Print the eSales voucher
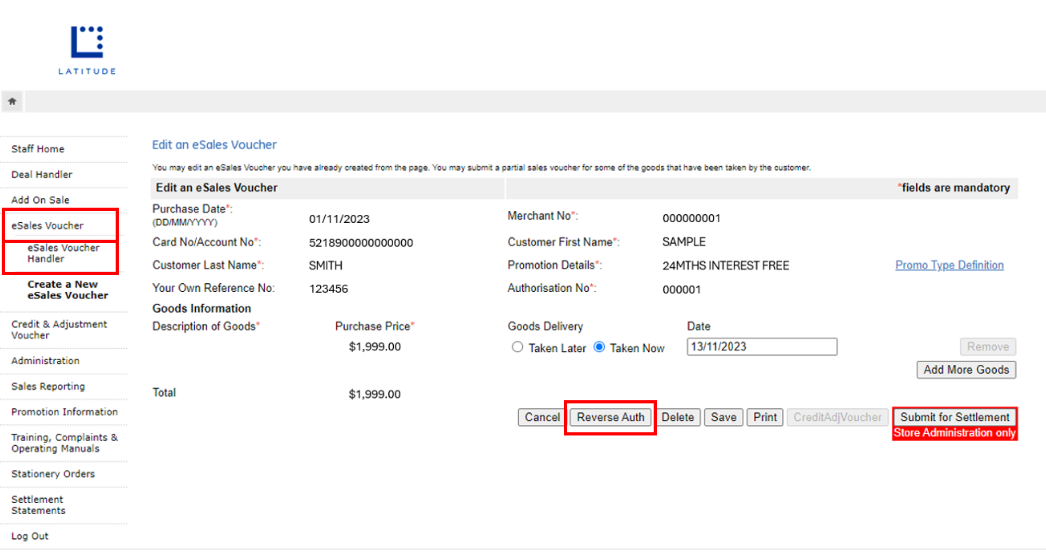Image resolution: width=1046 pixels, height=560 pixels. point(765,418)
